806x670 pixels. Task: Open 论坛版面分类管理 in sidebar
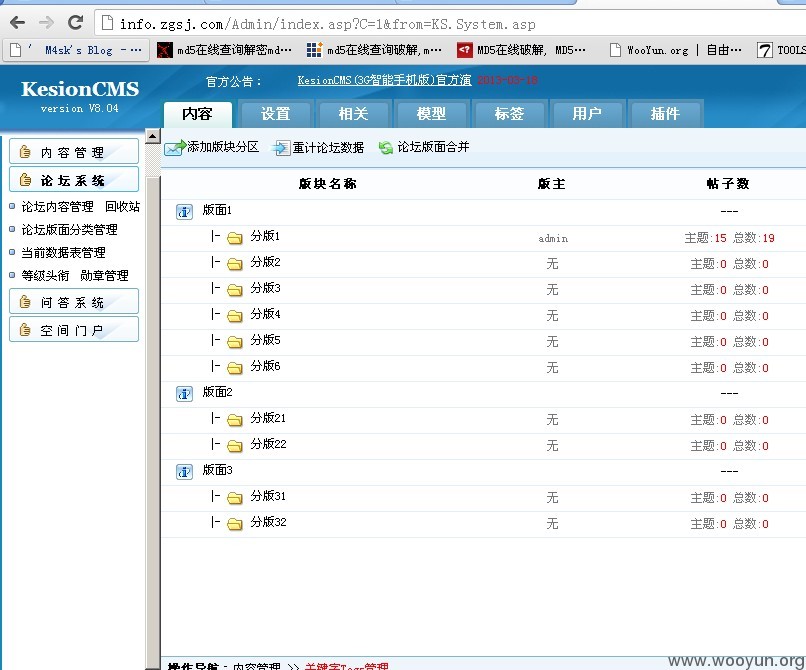[69, 230]
